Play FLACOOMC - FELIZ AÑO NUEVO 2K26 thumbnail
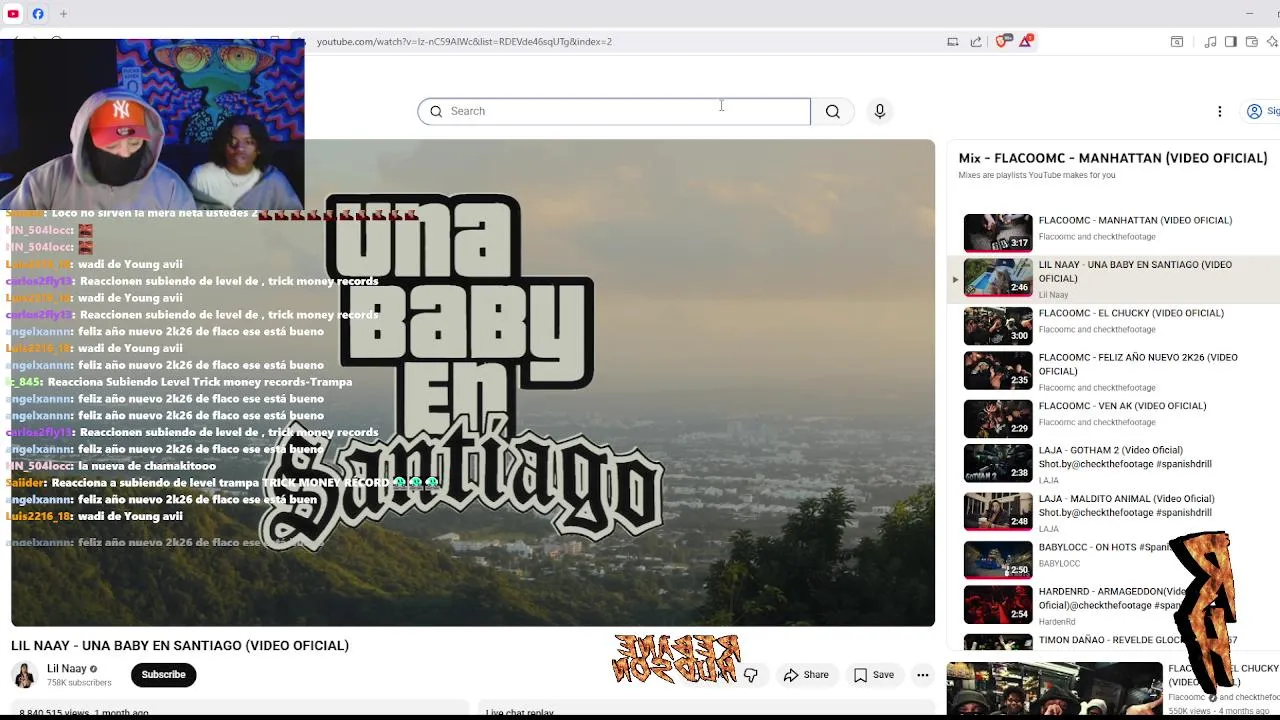 tap(998, 370)
